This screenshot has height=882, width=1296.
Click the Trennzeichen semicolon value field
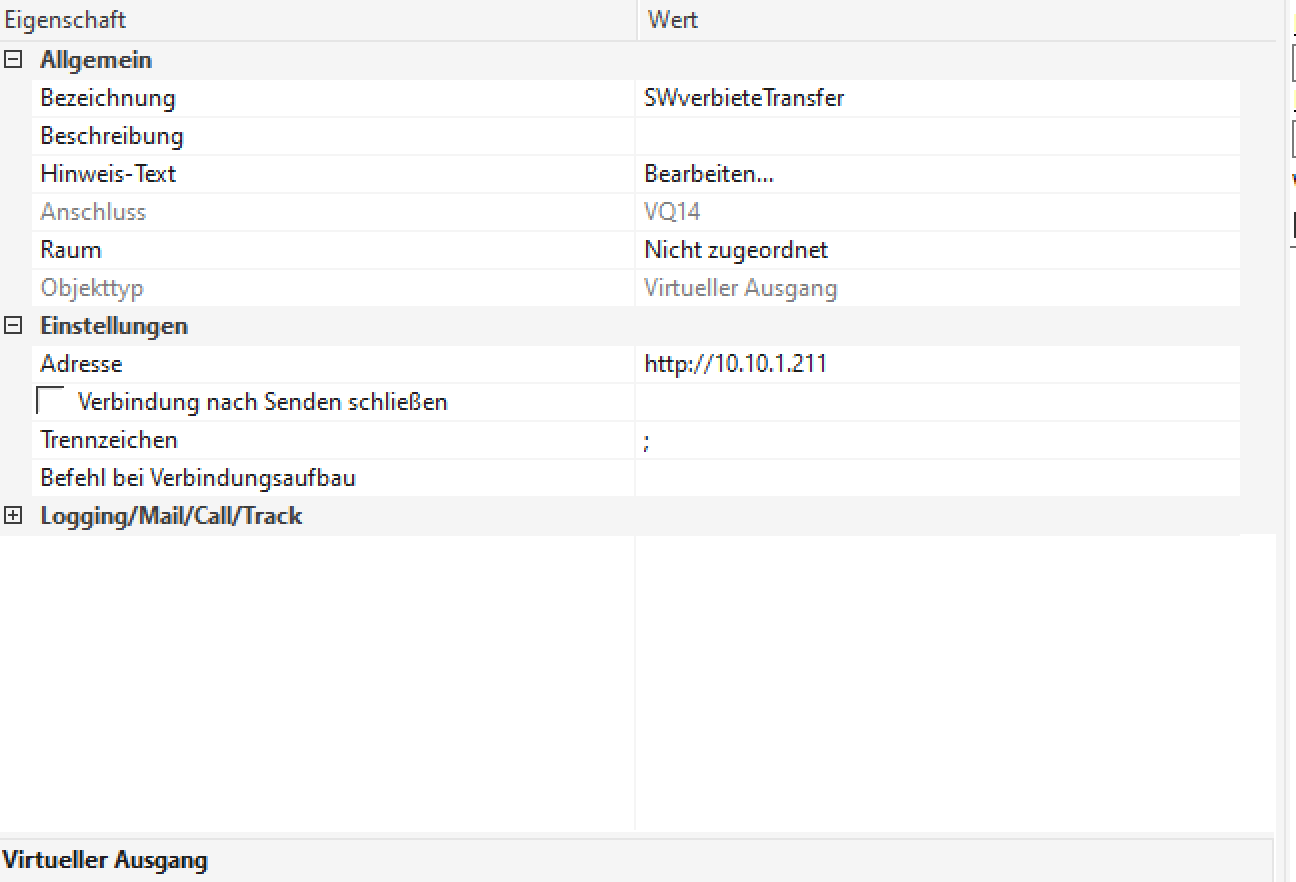936,440
